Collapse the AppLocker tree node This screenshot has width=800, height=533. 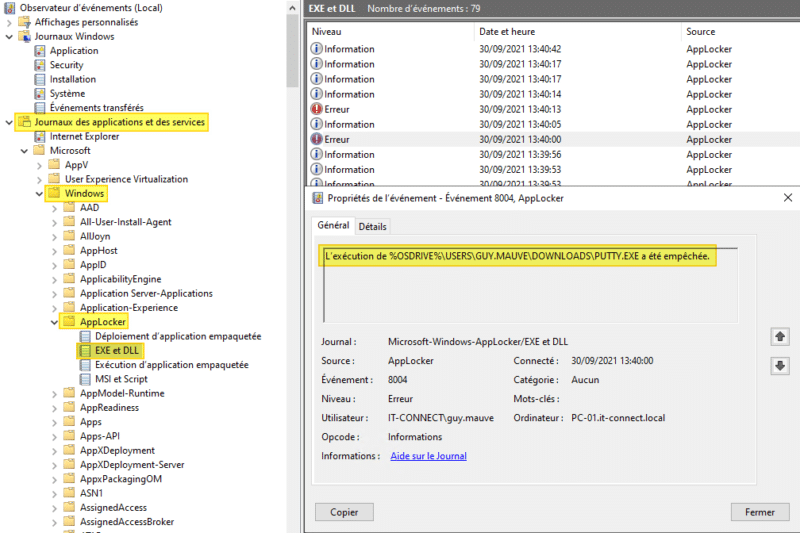pyautogui.click(x=54, y=322)
